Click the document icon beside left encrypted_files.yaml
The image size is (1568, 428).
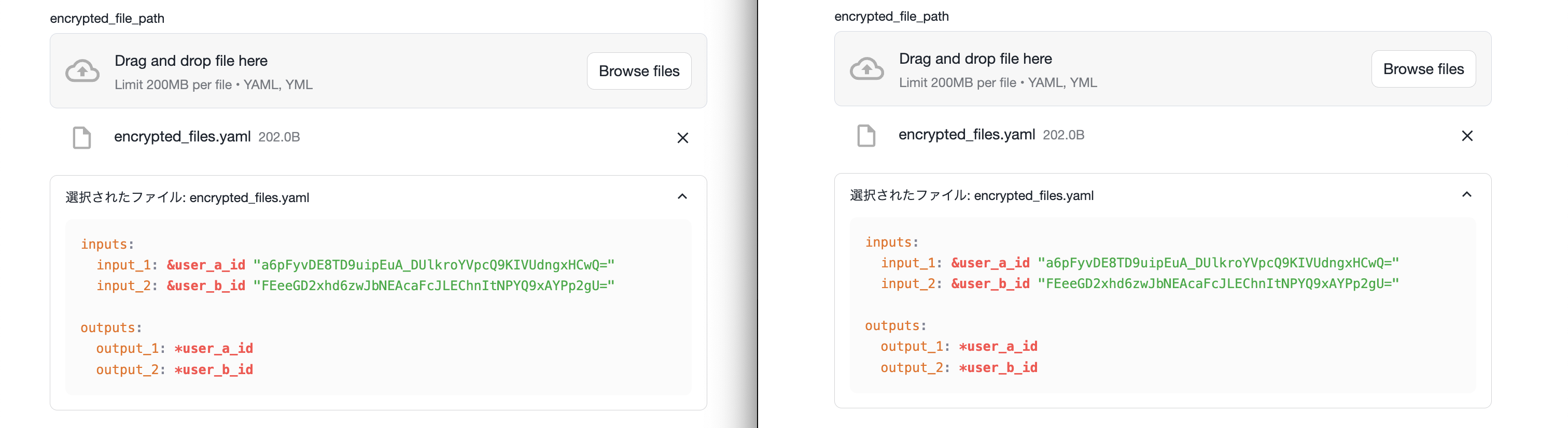click(x=81, y=137)
